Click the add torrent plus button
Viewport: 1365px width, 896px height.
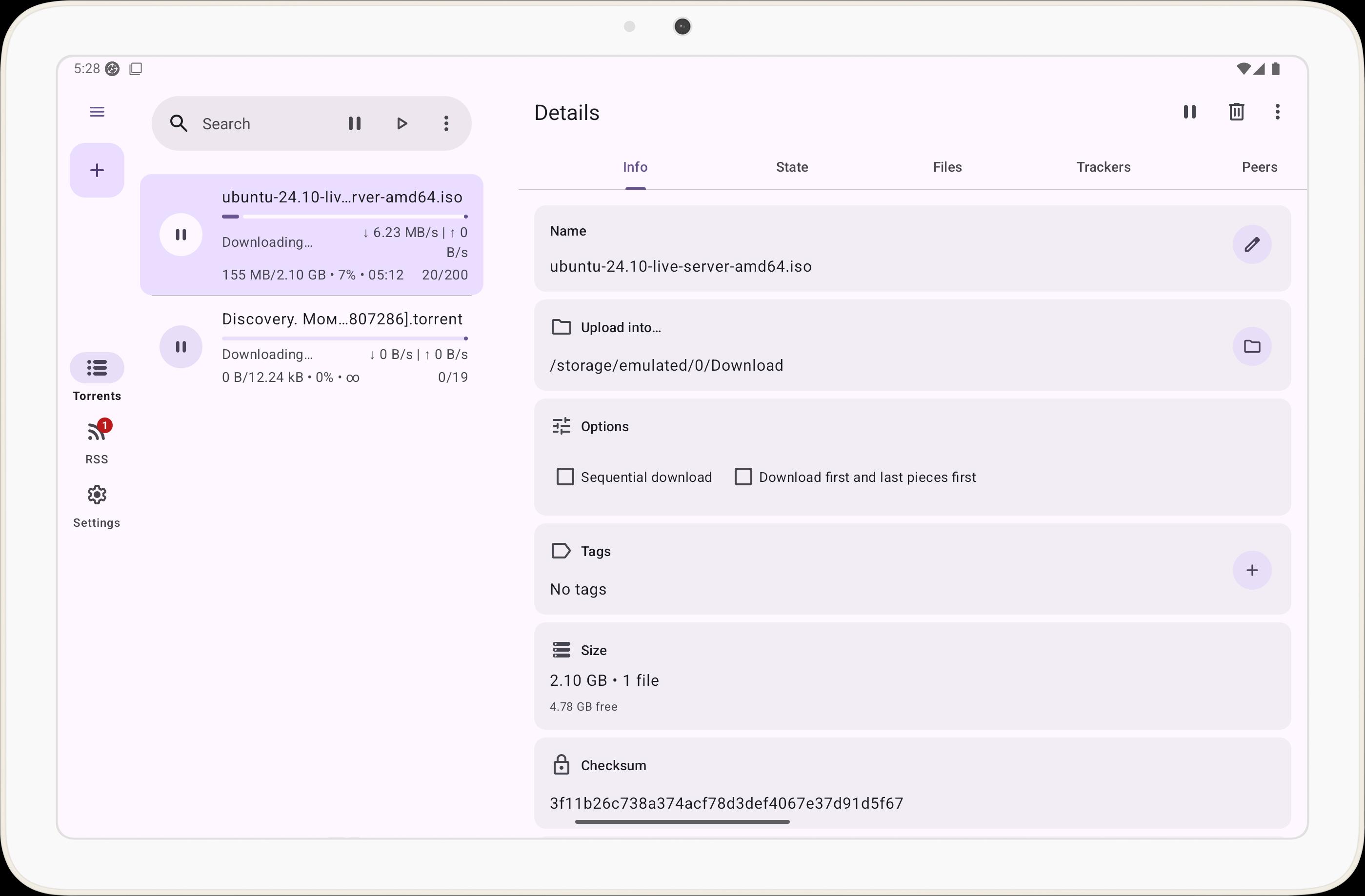coord(97,170)
